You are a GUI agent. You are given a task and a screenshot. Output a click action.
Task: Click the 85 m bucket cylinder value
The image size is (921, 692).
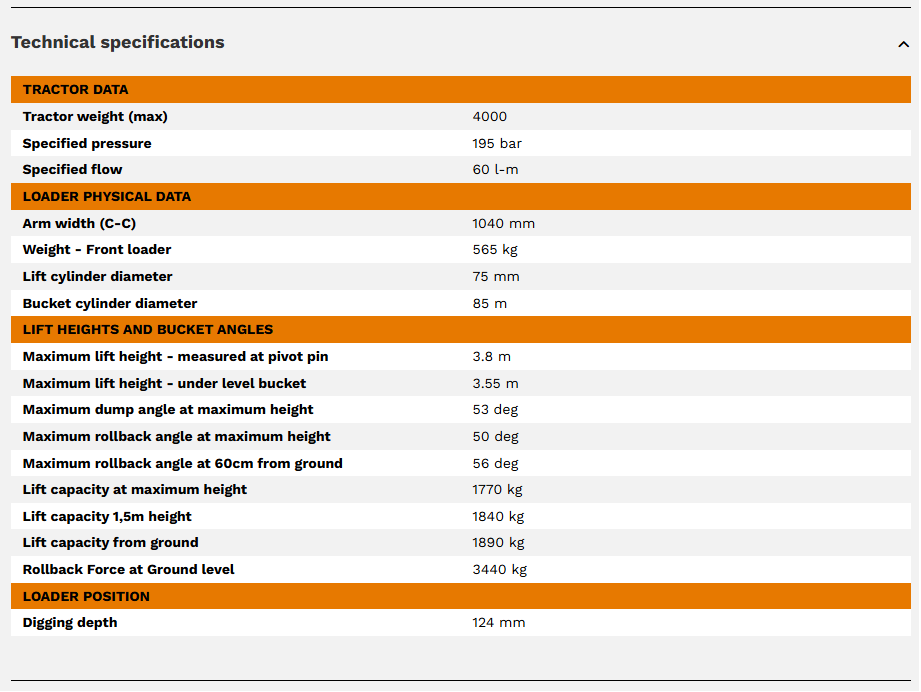pos(489,304)
